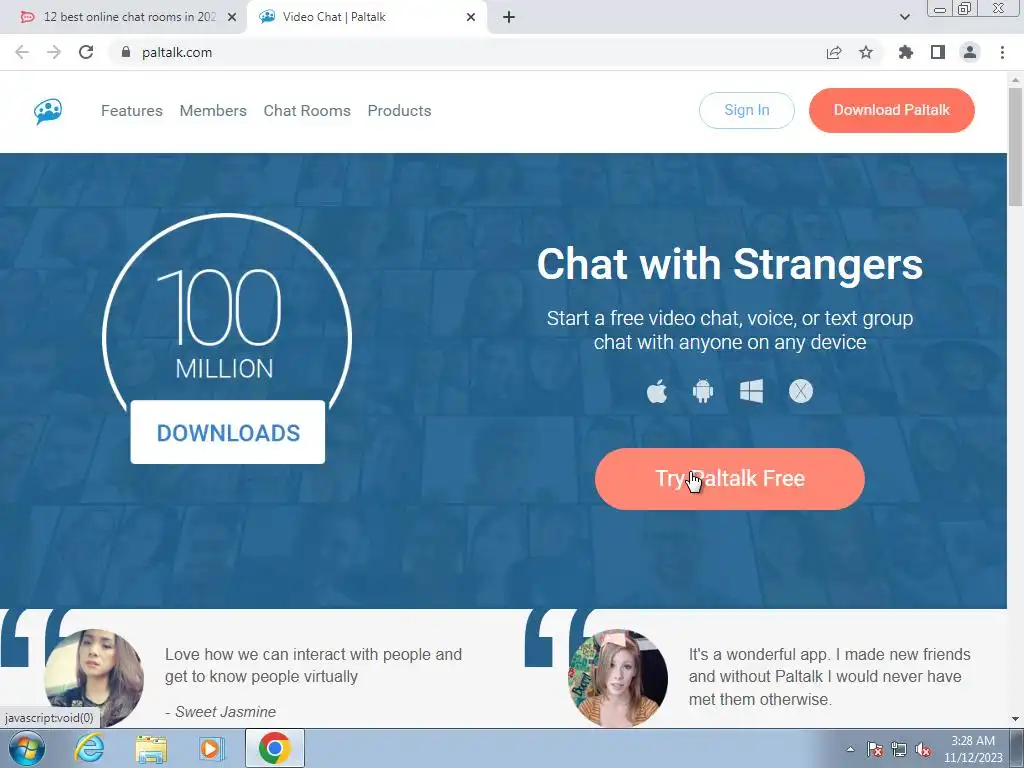Click the Chat with Strangers heading
Viewport: 1024px width, 768px height.
pos(729,264)
